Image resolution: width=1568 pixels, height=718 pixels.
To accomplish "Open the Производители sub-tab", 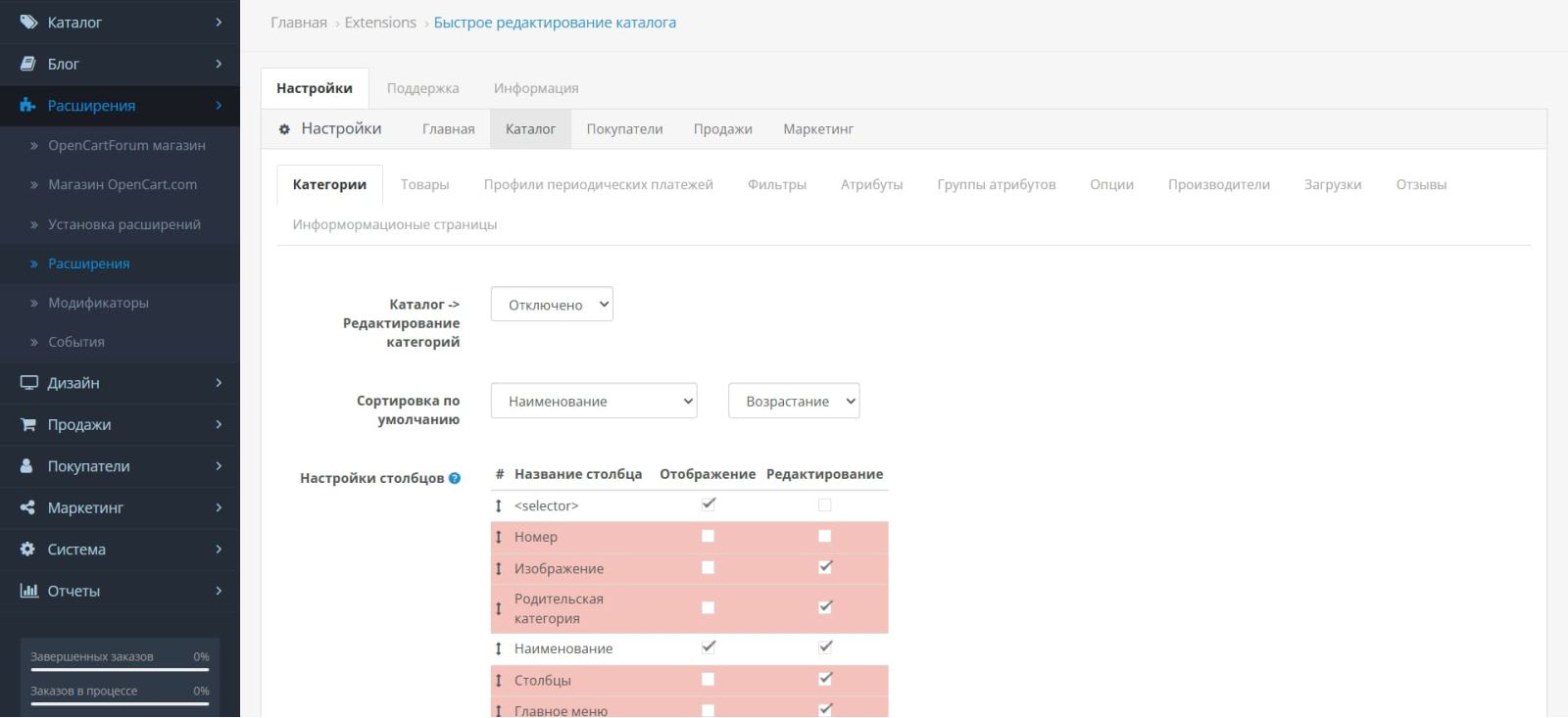I will click(1219, 184).
